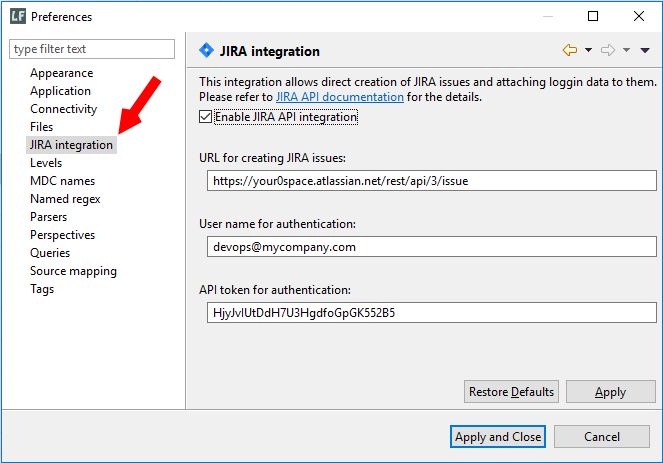The image size is (663, 463).
Task: Click the forward navigation arrow icon
Action: (x=608, y=50)
